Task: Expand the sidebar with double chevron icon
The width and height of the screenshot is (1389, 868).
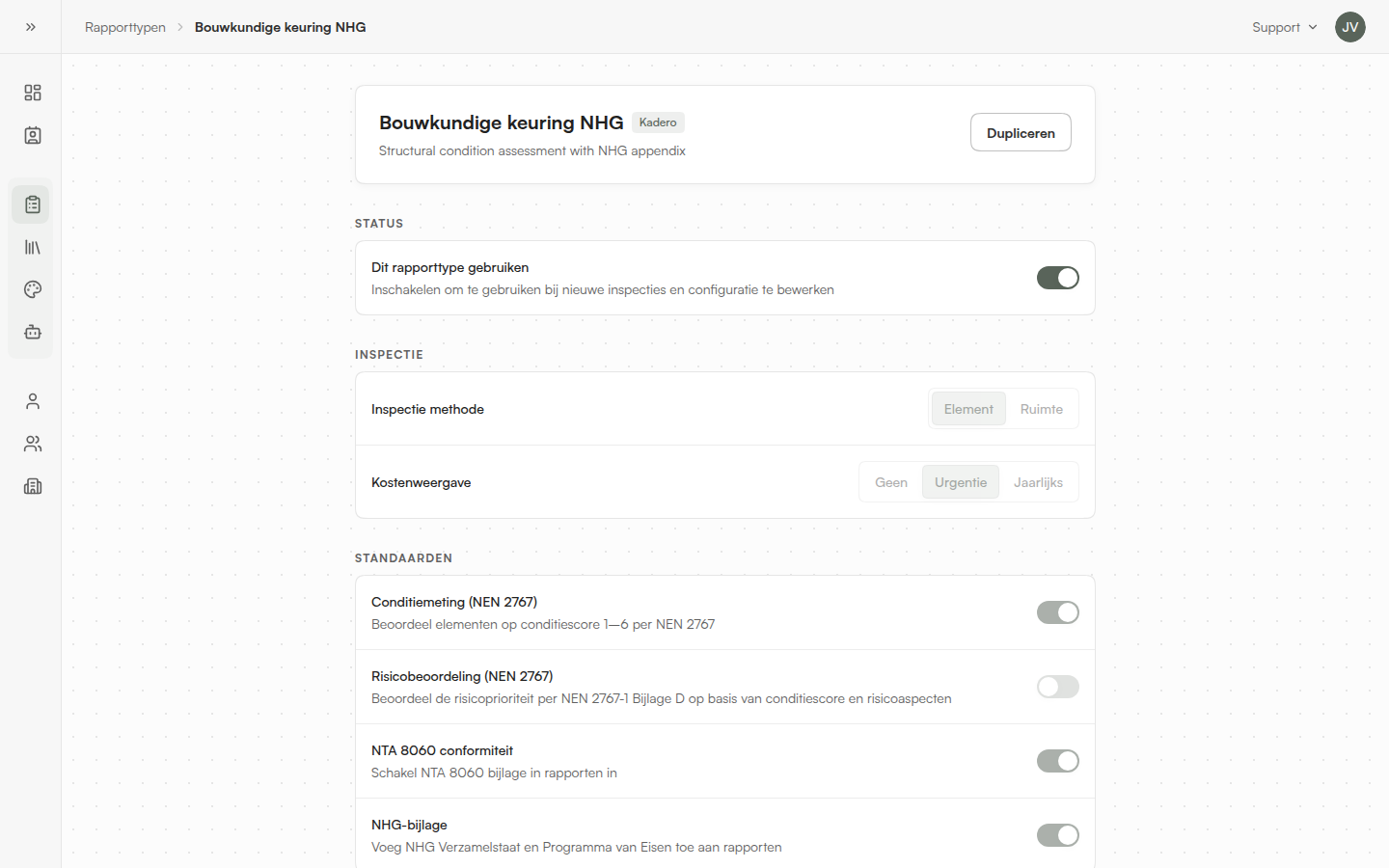Action: (x=31, y=27)
